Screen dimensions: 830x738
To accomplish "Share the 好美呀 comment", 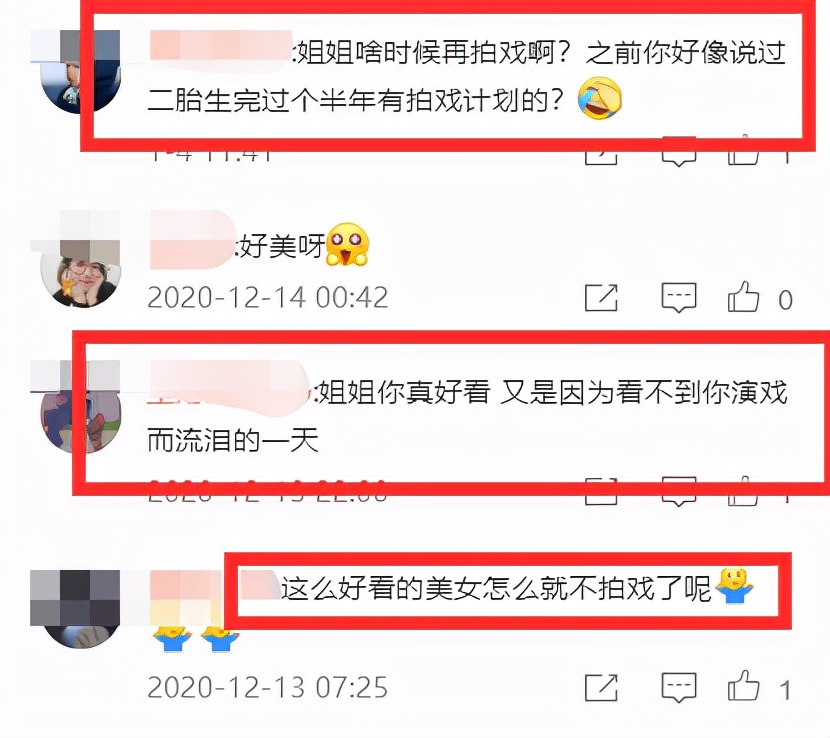I will tap(601, 298).
